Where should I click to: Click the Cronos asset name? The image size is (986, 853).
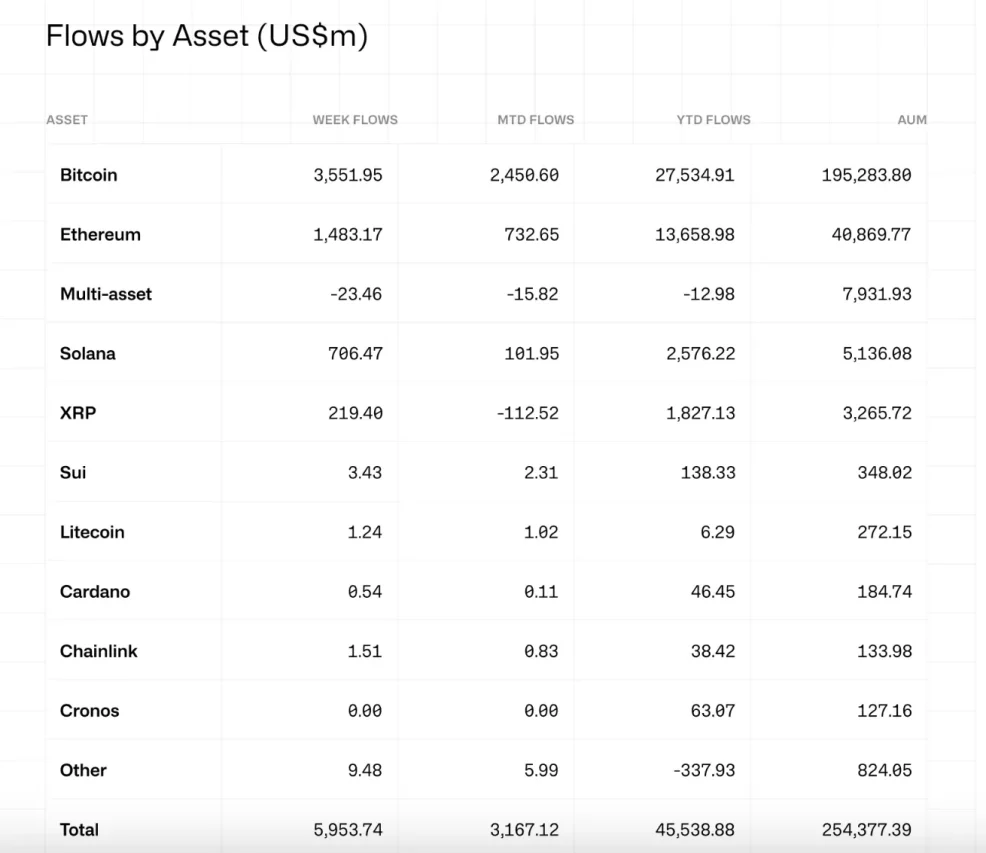click(x=89, y=711)
